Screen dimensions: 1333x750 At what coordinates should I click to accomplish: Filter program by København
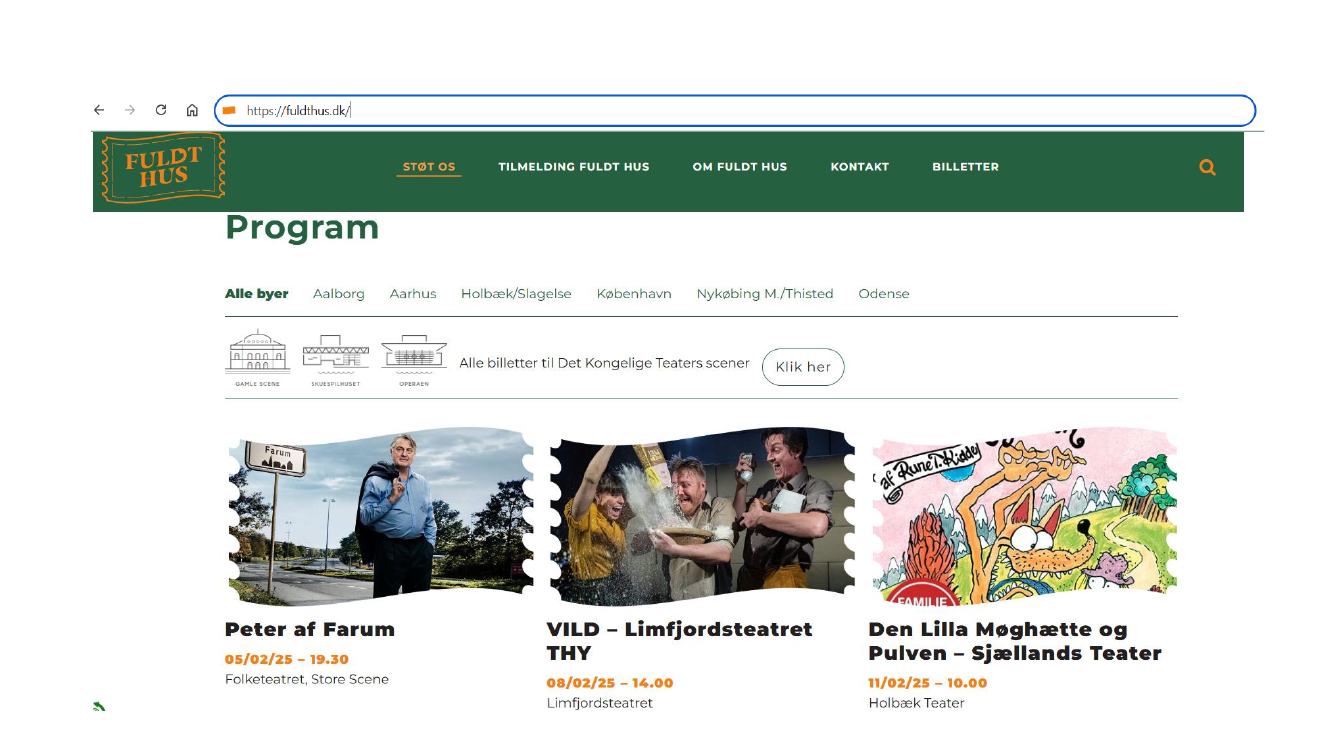(634, 294)
